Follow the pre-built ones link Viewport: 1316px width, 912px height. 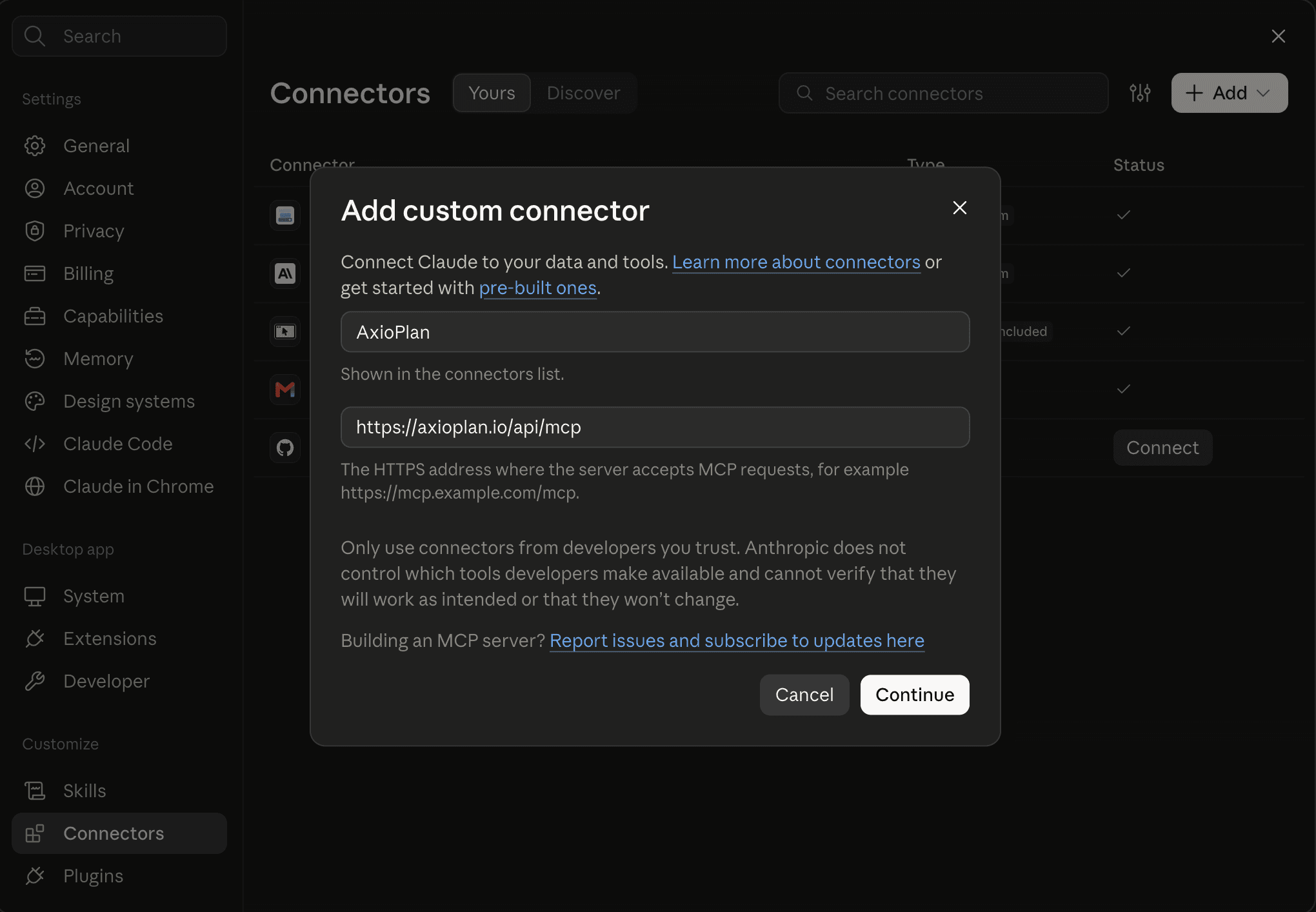[x=537, y=288]
